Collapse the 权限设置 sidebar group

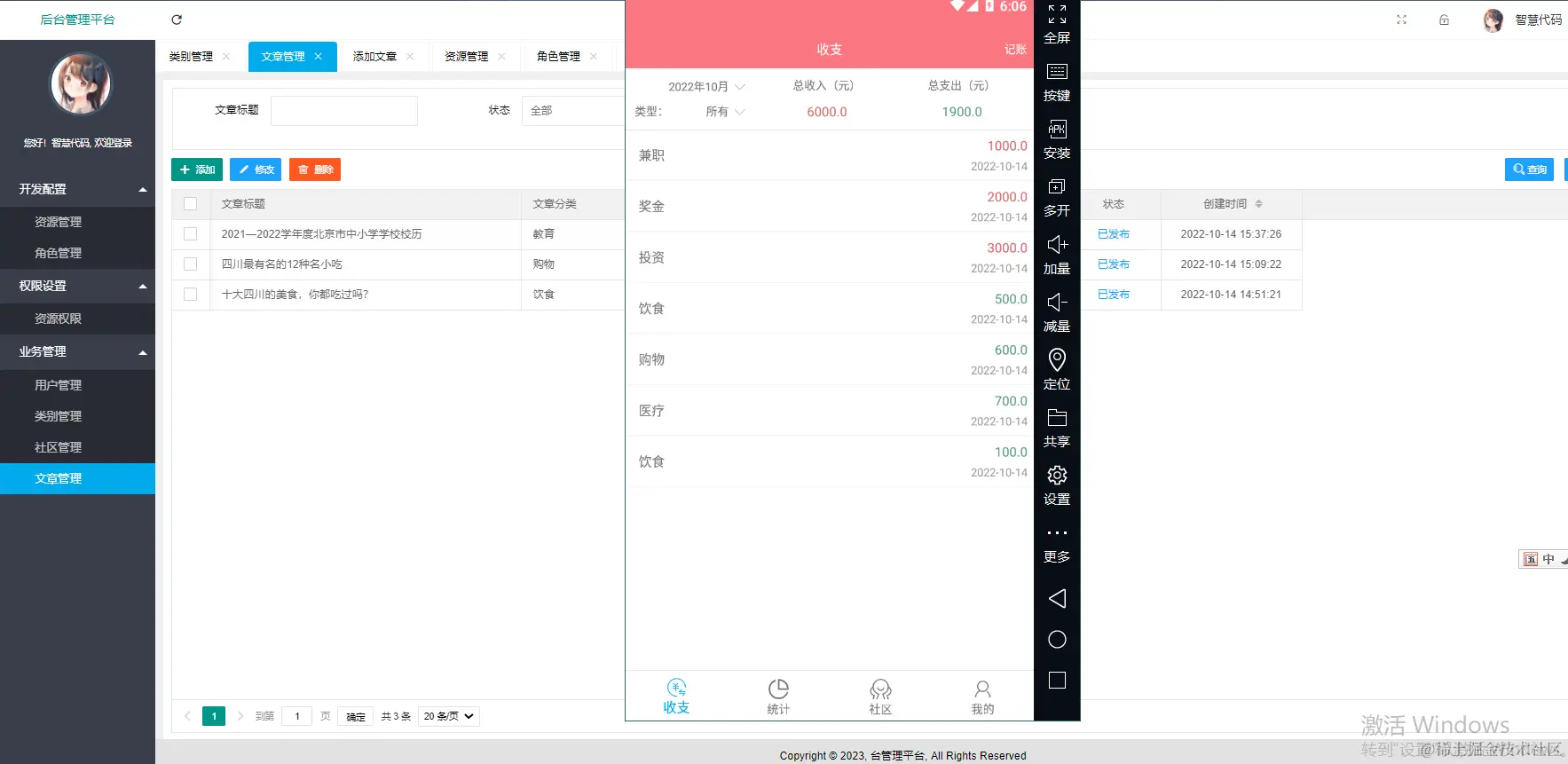[x=77, y=286]
